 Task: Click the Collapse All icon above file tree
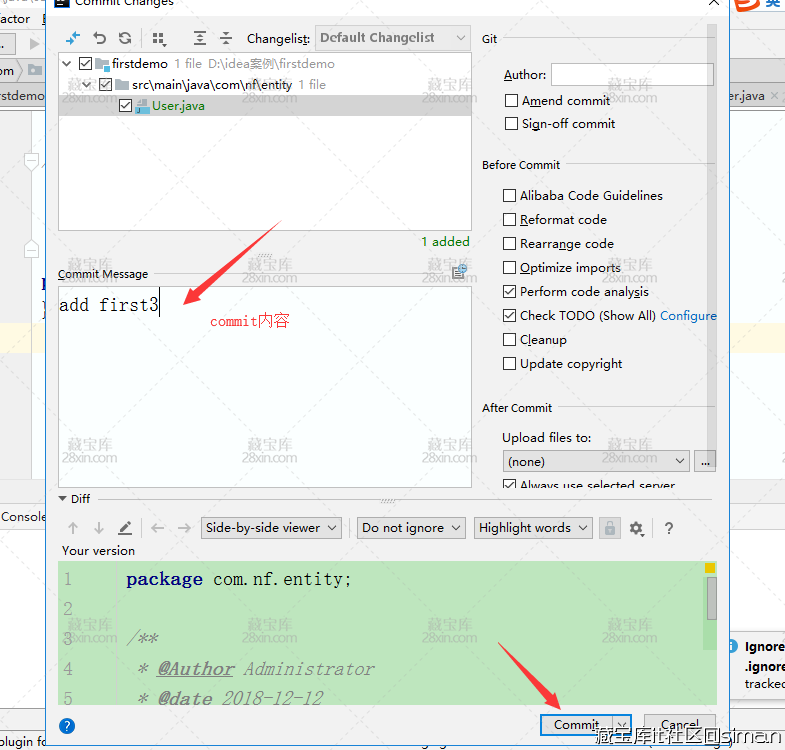(226, 38)
